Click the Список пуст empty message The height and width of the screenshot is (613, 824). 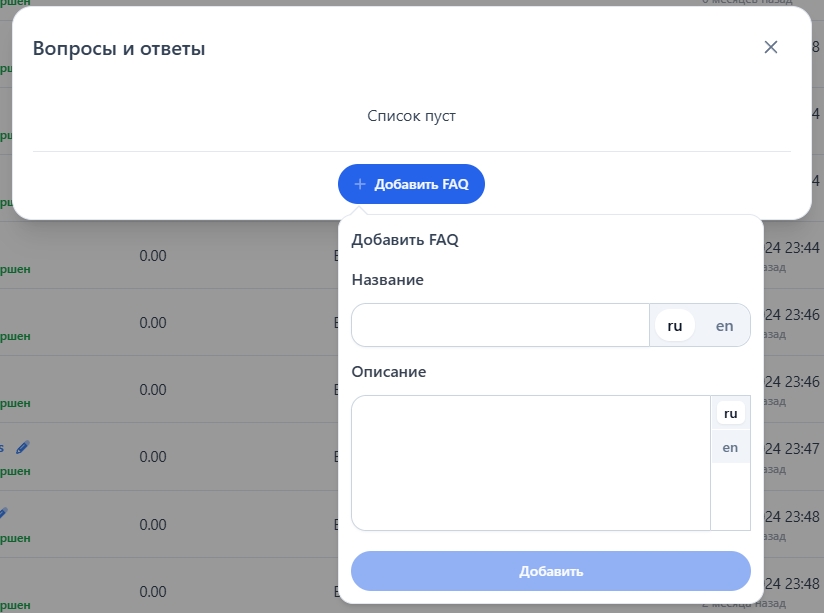click(x=411, y=116)
